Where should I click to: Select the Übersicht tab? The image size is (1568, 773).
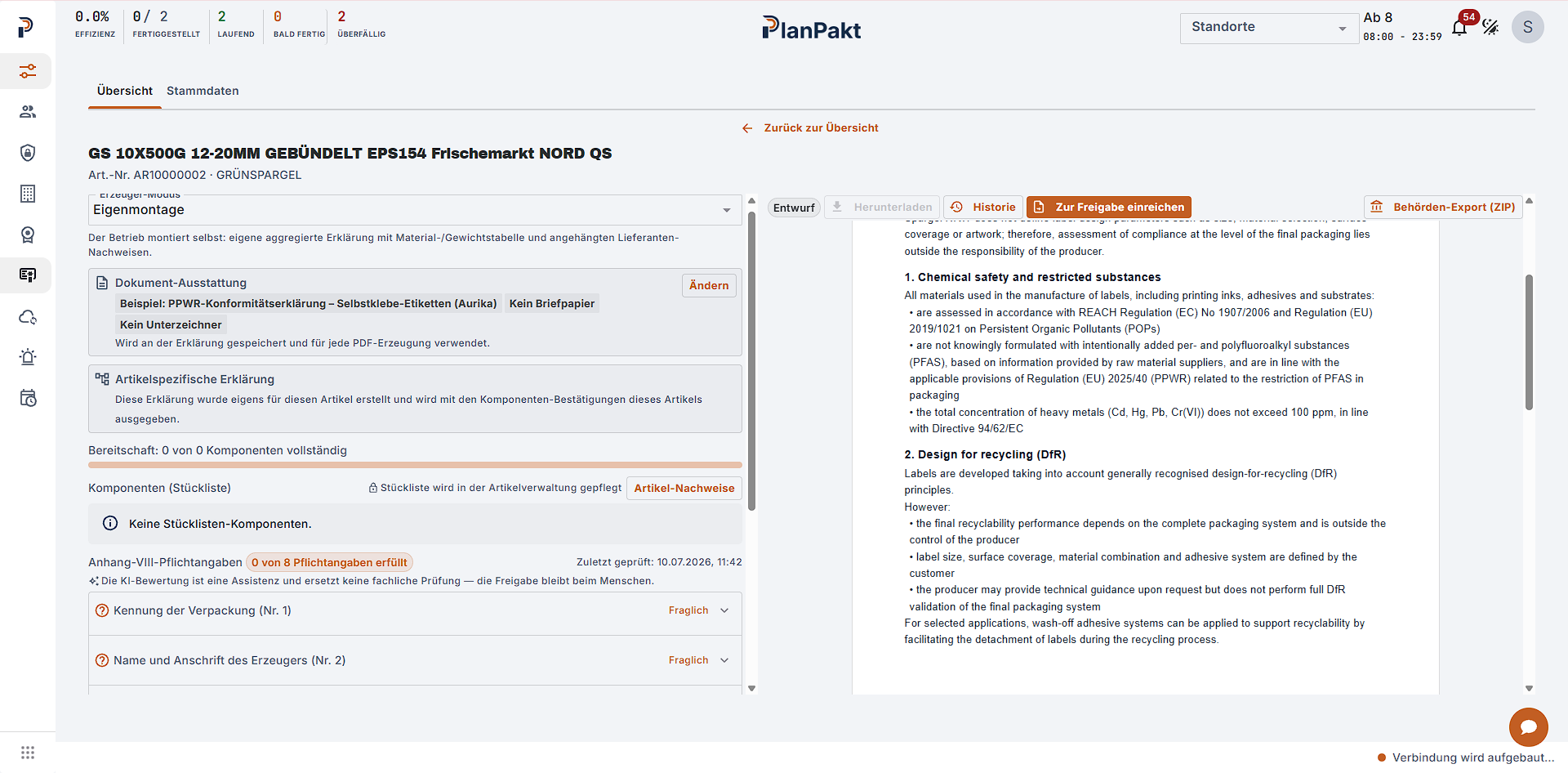125,91
